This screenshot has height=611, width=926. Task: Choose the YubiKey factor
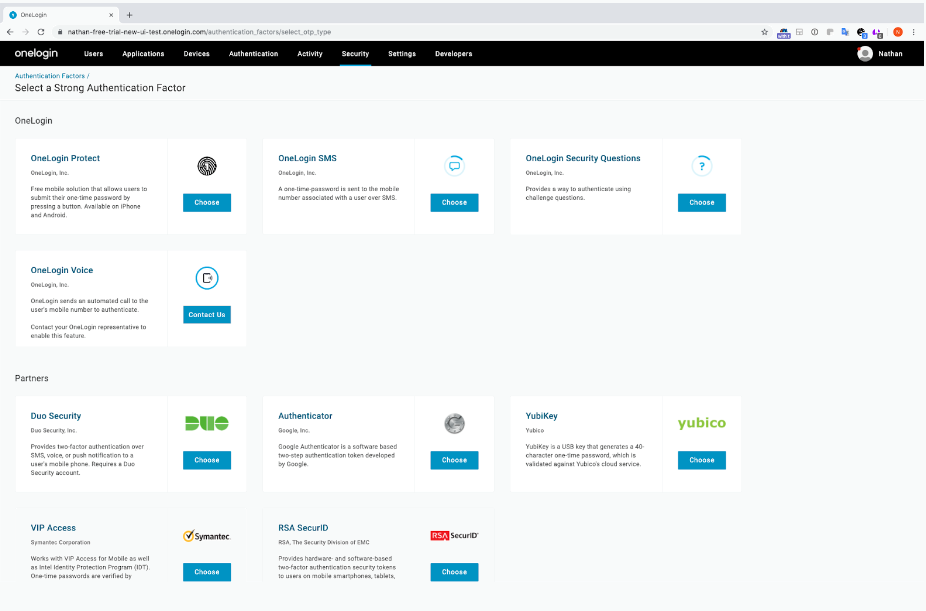point(702,460)
